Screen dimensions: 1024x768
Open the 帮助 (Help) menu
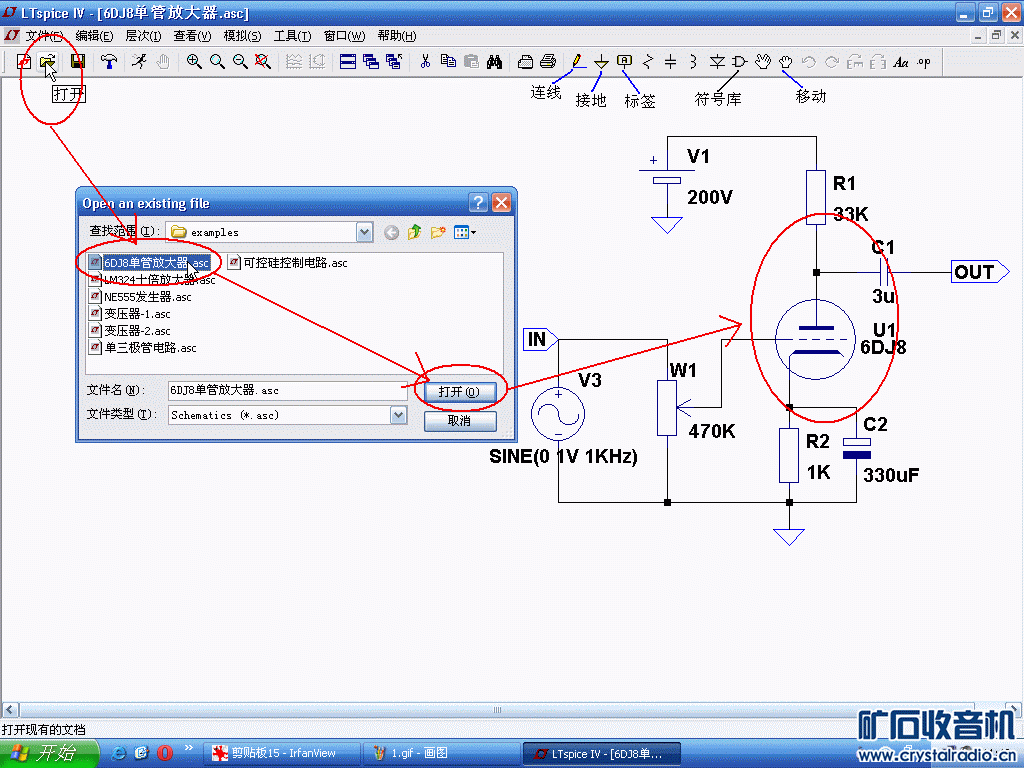pos(396,35)
